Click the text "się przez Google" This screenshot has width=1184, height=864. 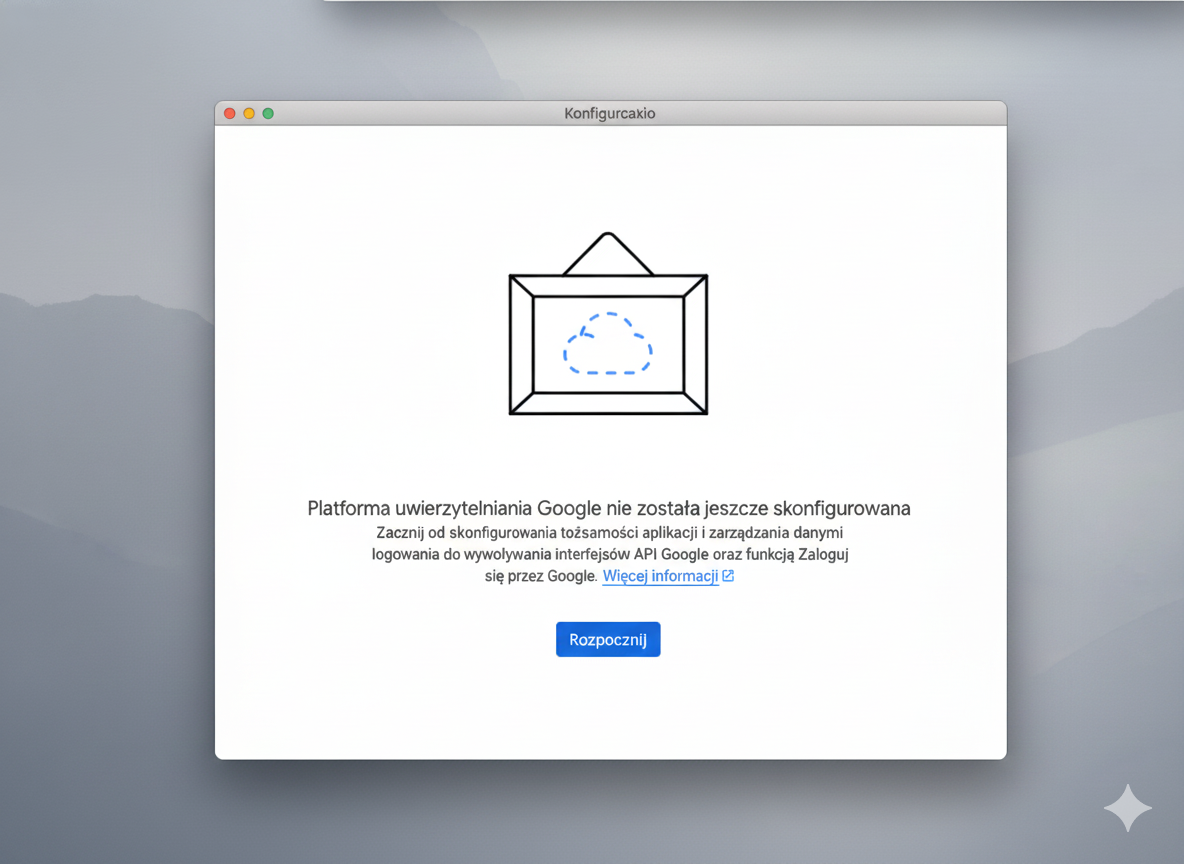pyautogui.click(x=540, y=577)
